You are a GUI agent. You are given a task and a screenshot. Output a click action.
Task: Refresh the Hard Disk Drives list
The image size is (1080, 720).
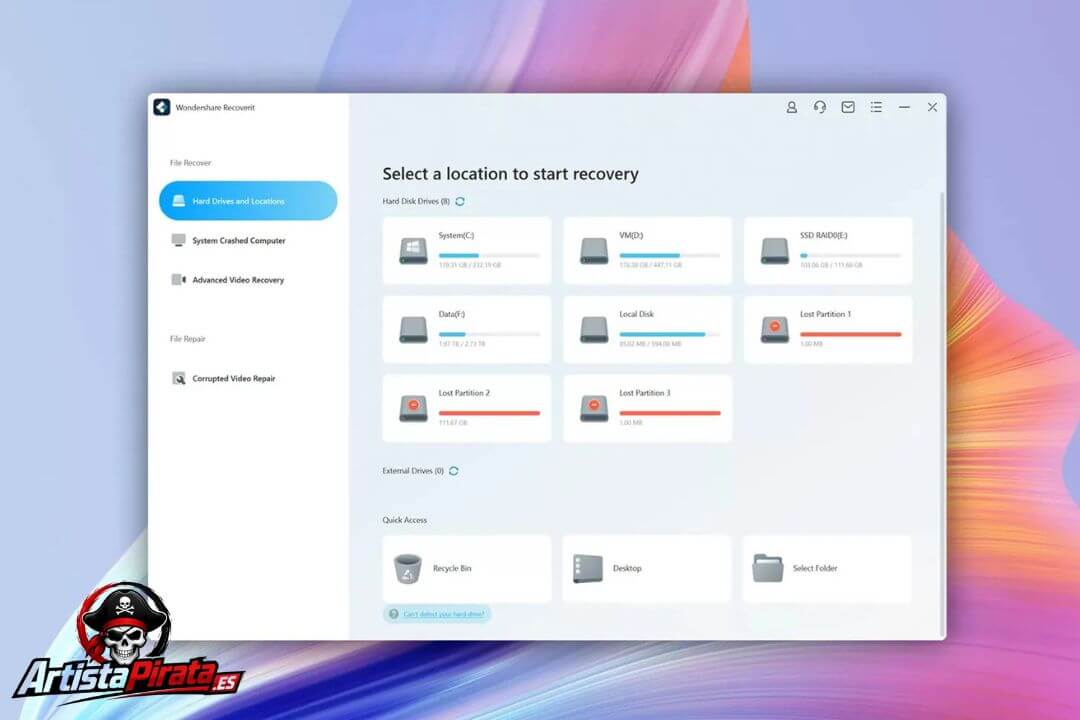point(460,201)
